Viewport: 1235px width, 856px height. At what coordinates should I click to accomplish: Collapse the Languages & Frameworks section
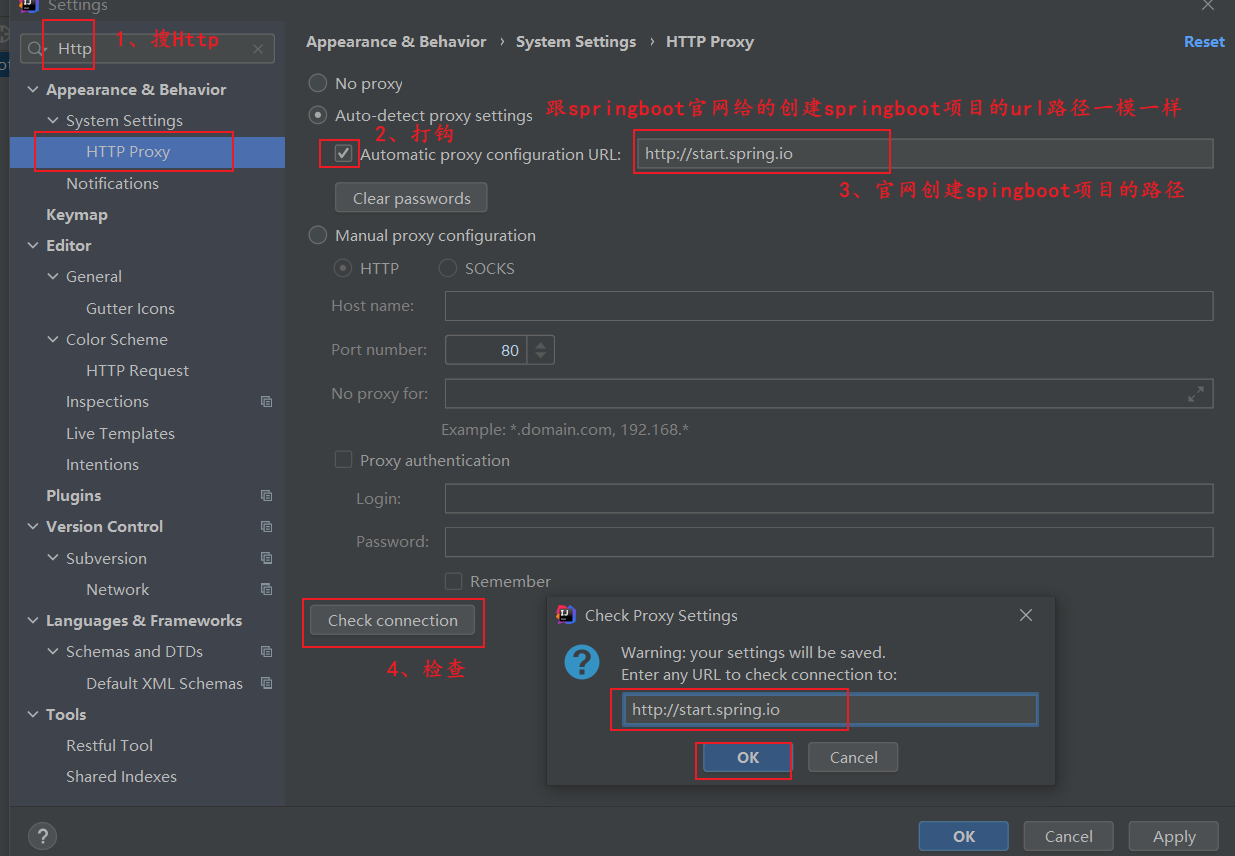[x=33, y=621]
